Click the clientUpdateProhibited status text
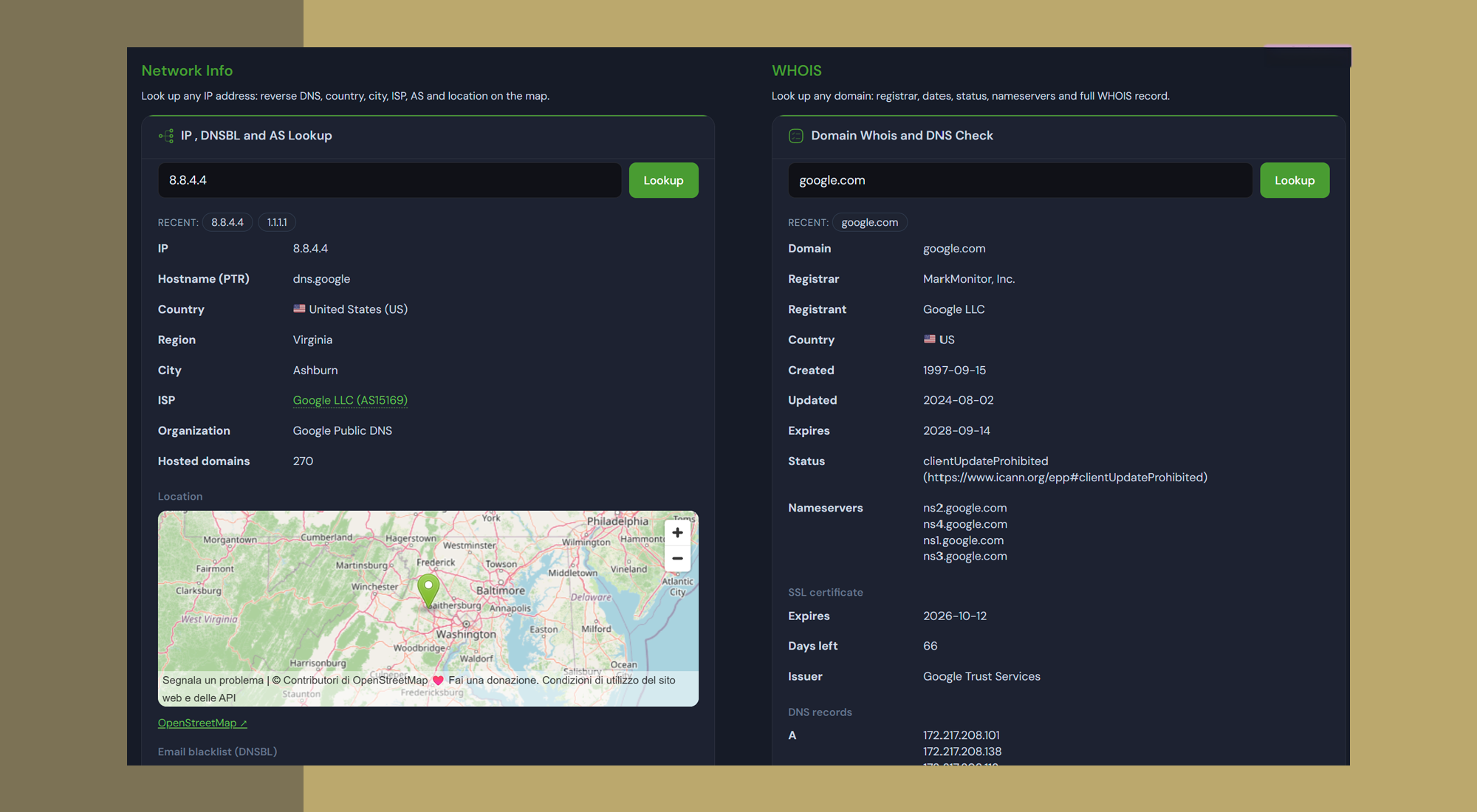Image resolution: width=1477 pixels, height=812 pixels. click(985, 461)
